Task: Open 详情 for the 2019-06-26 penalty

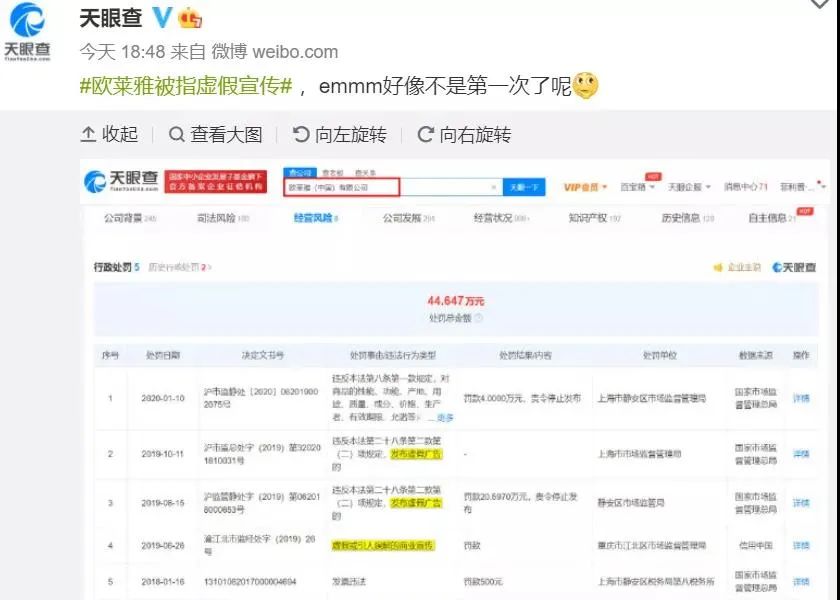Action: coord(801,545)
